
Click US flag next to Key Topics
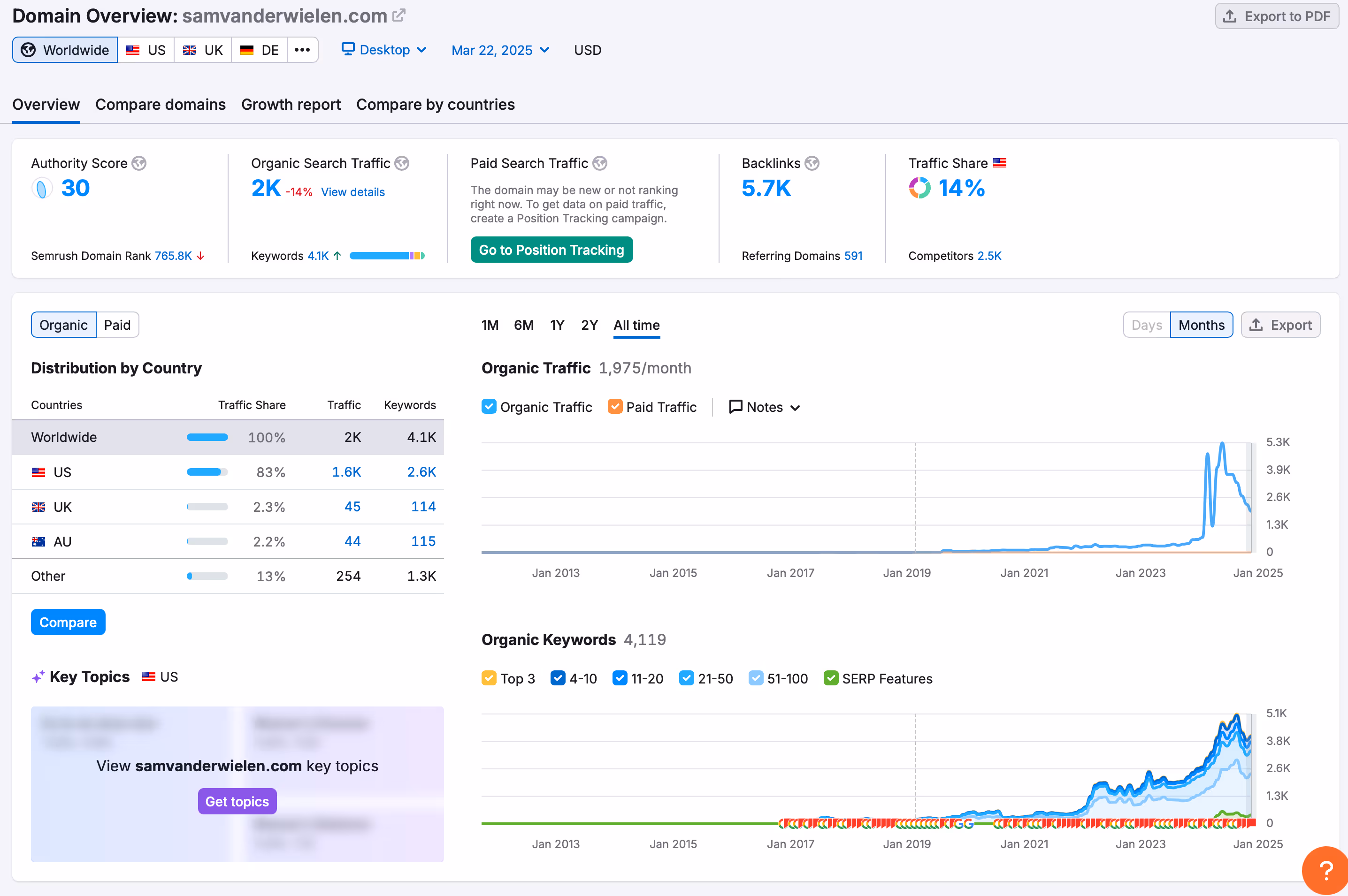[x=149, y=677]
